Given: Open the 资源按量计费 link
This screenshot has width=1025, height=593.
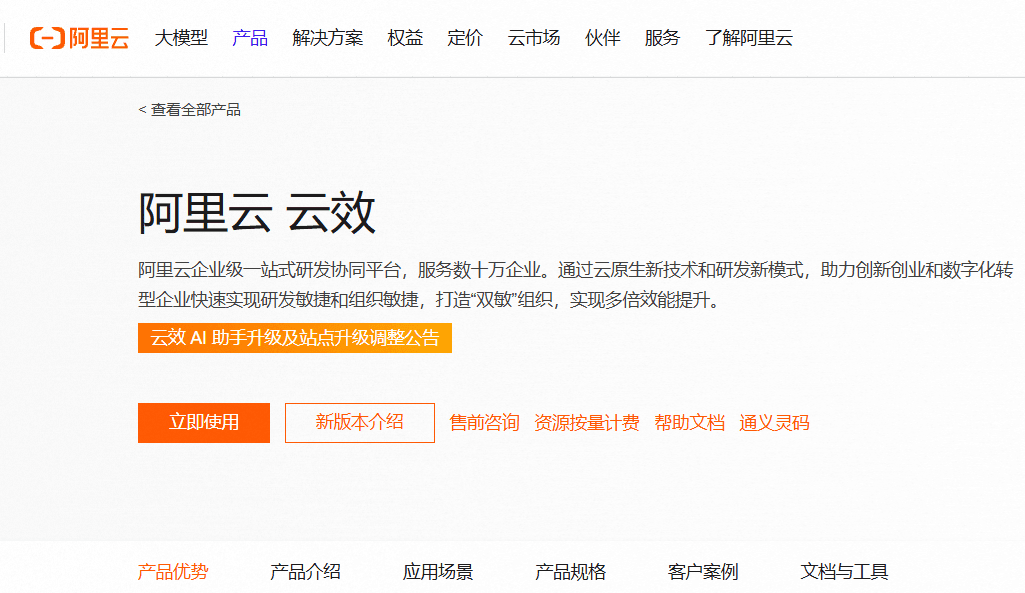Looking at the screenshot, I should [x=586, y=423].
